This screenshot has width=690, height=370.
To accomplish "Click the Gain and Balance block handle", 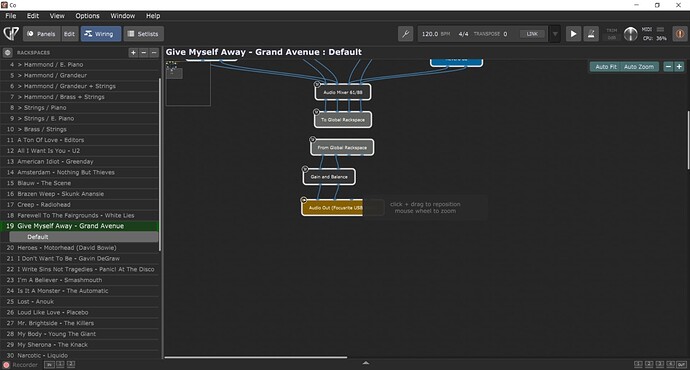I will point(305,169).
